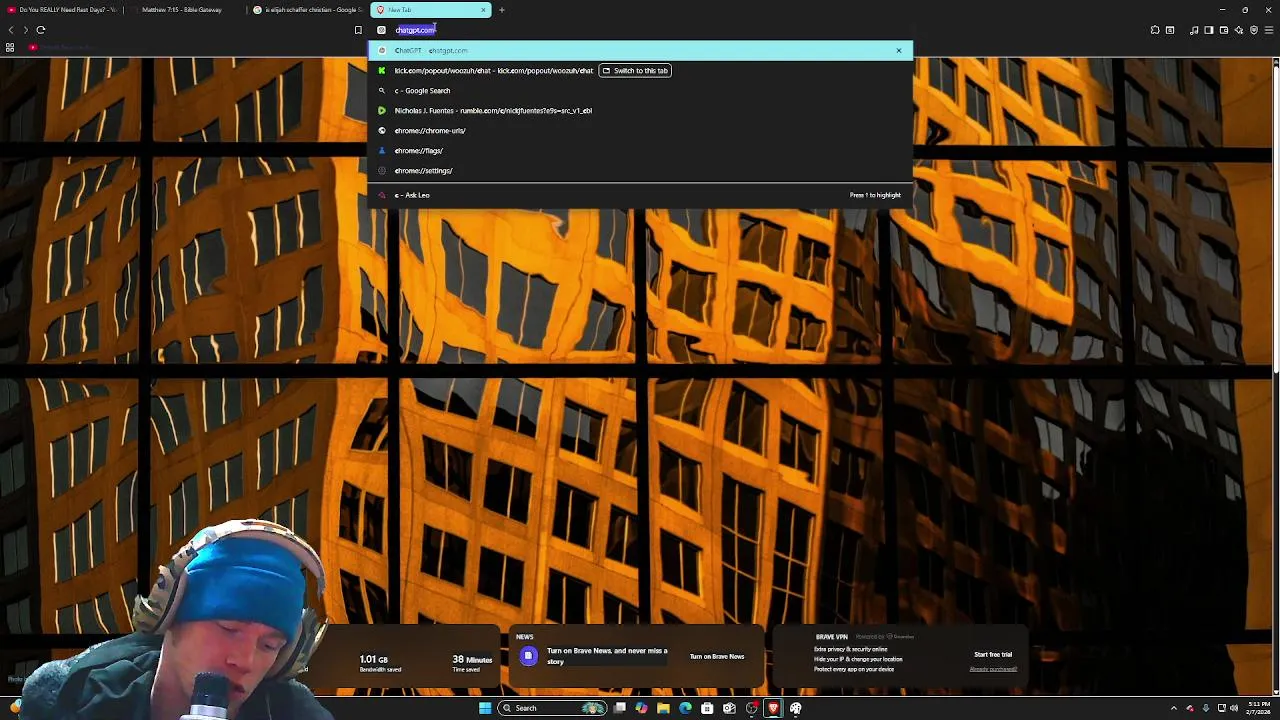Click the taskbar Search box

(x=552, y=708)
